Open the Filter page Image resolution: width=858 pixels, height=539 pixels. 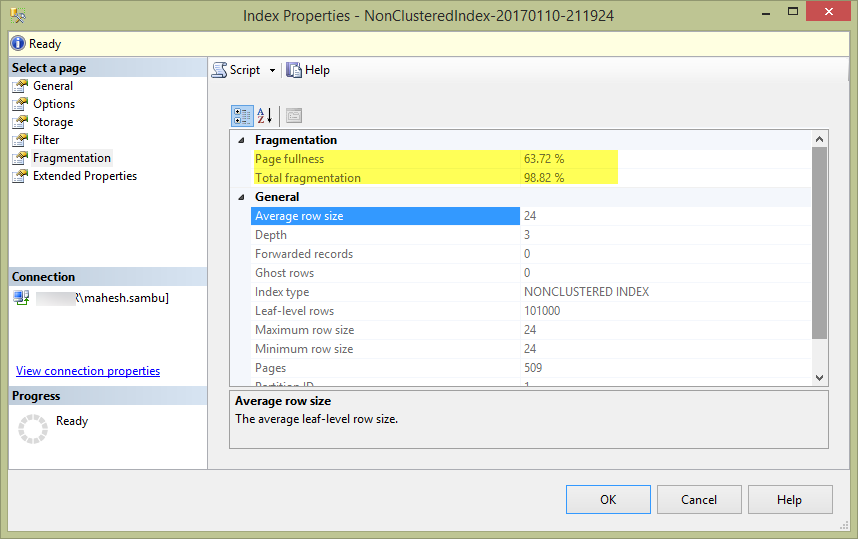click(x=46, y=140)
